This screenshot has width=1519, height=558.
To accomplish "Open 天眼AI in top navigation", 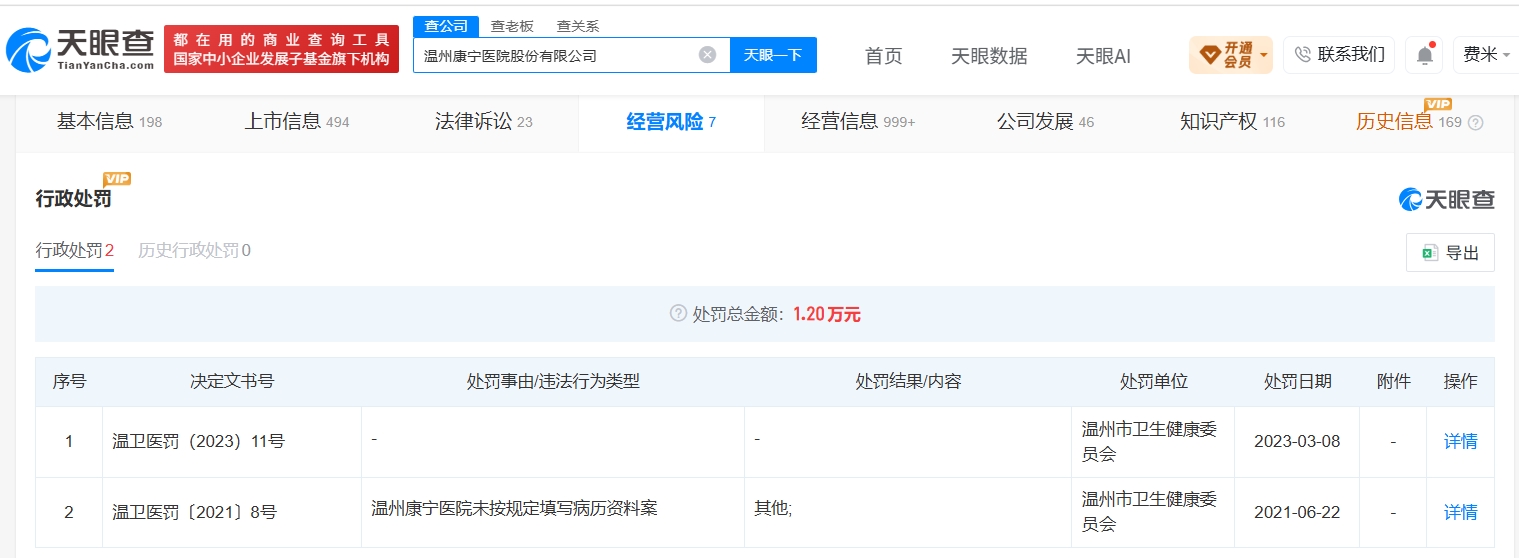I will coord(1103,56).
